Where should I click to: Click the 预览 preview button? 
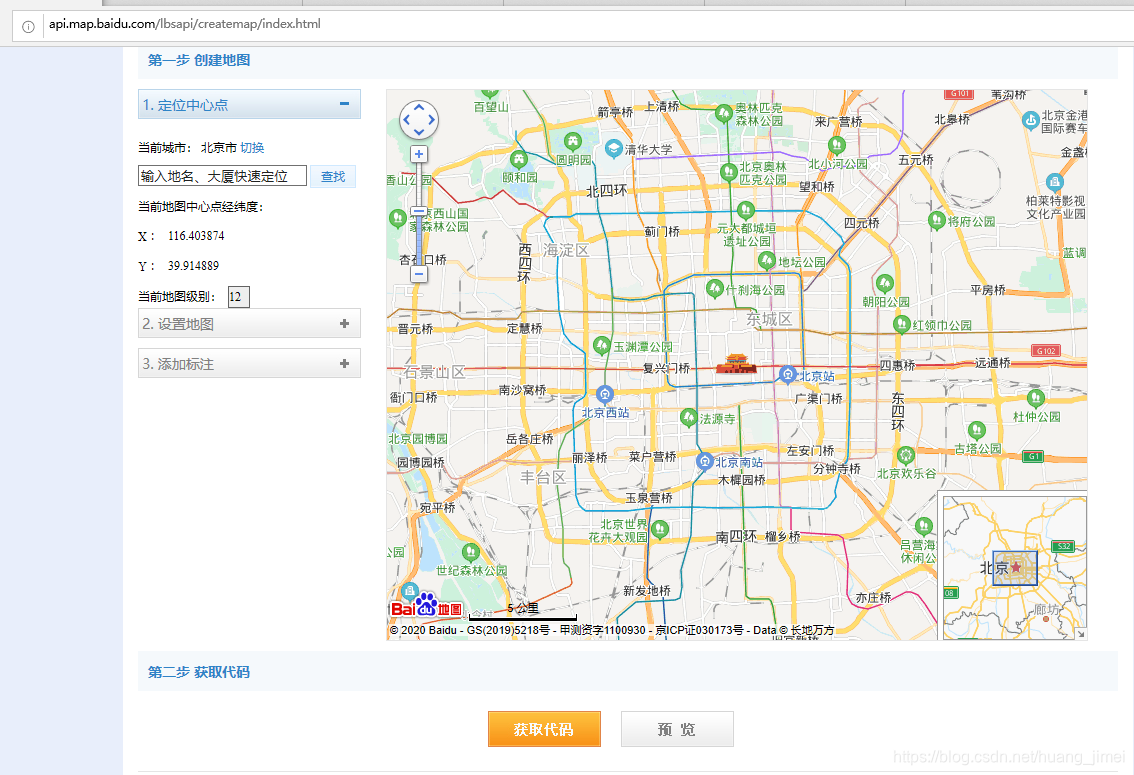coord(677,729)
